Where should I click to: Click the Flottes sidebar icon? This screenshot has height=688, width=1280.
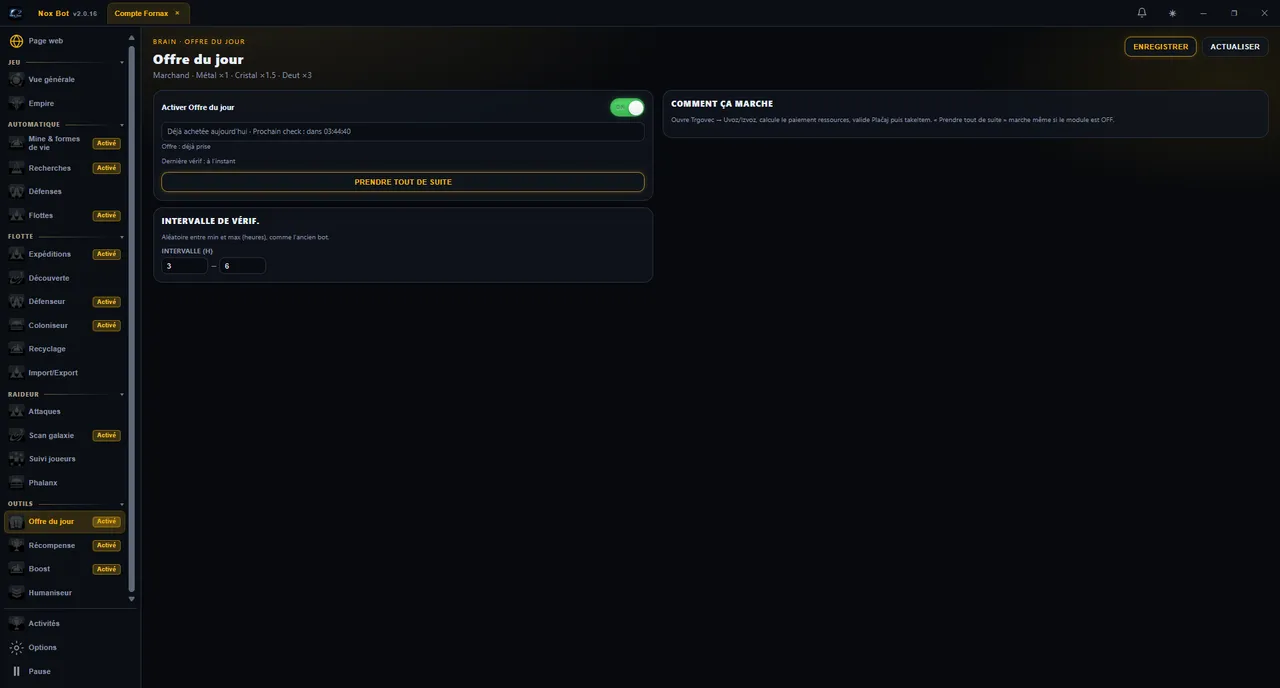(x=16, y=215)
